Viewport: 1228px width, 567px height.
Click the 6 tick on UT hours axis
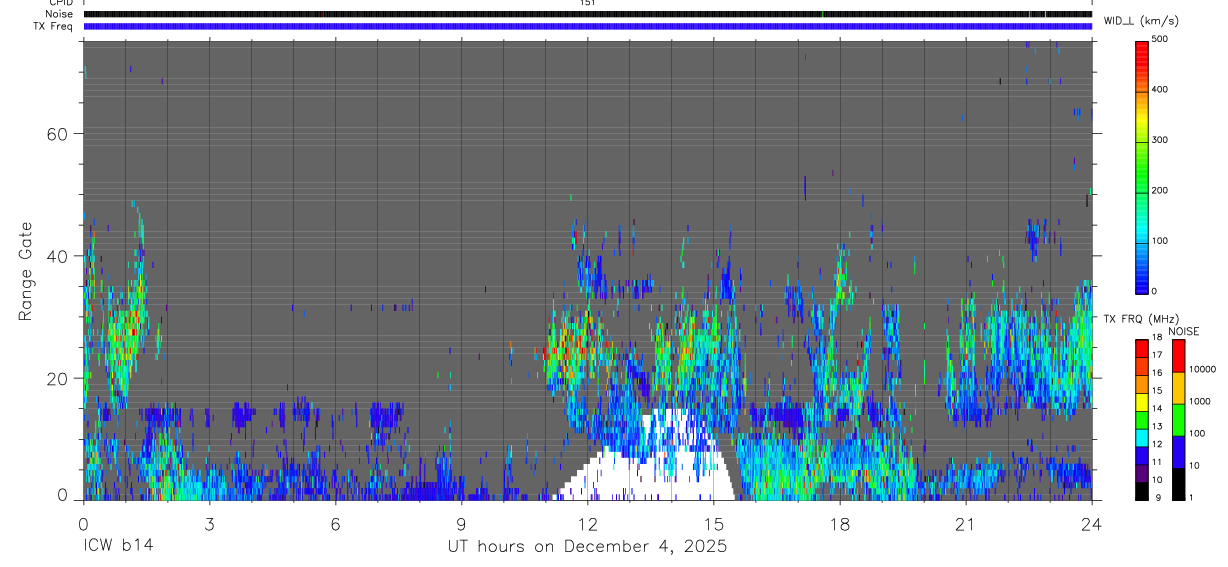335,524
